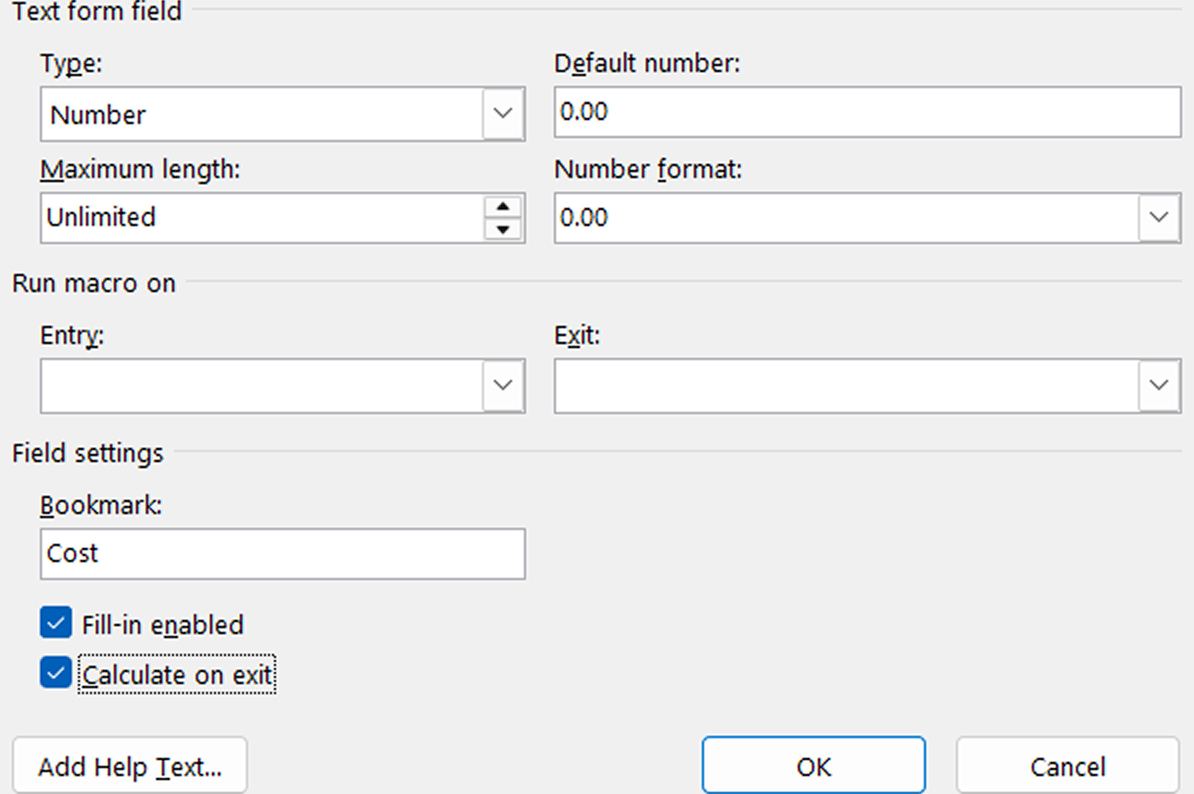Increase Maximum length with up arrow
The image size is (1194, 794).
504,207
